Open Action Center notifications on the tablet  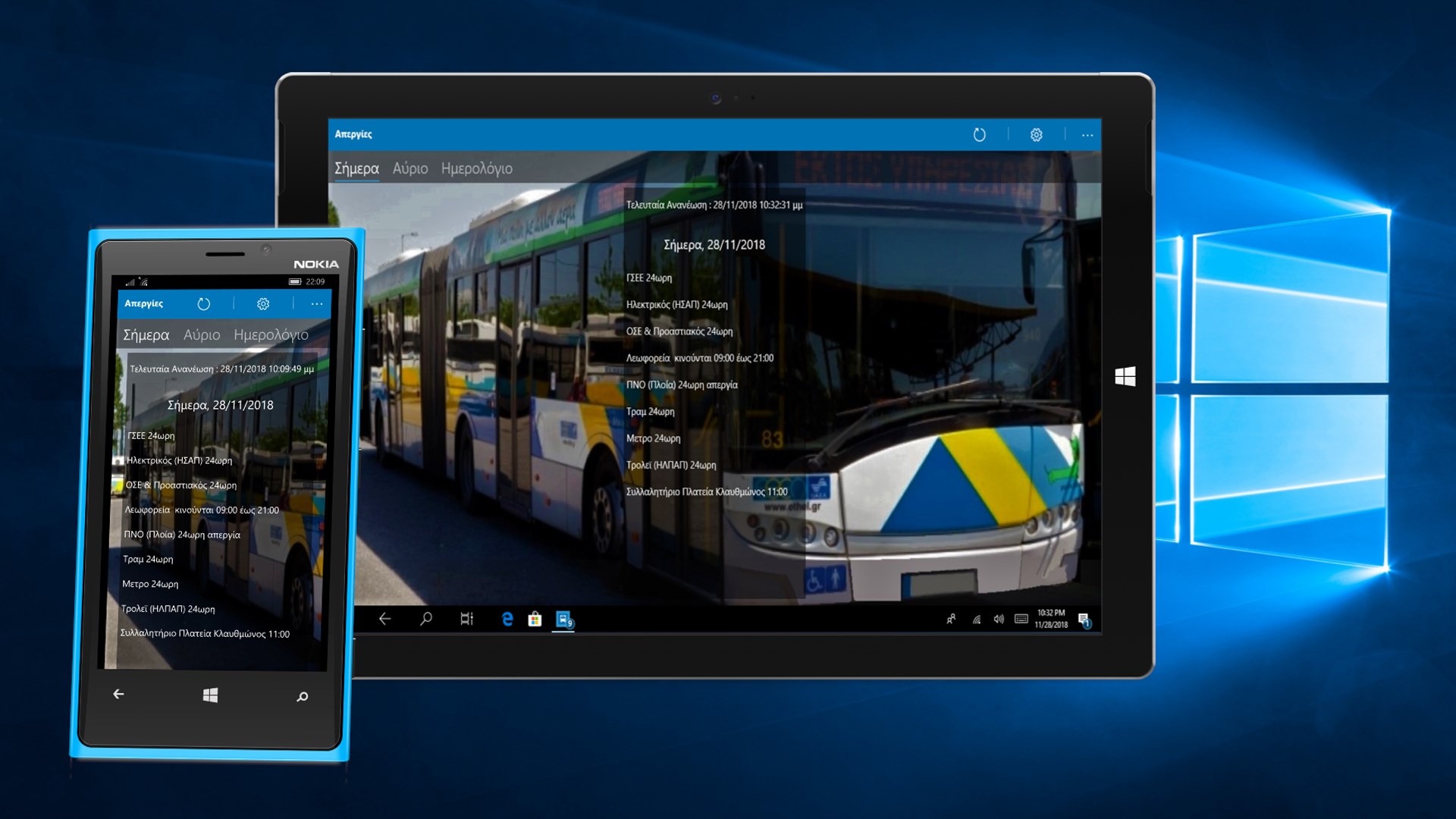pos(1084,620)
